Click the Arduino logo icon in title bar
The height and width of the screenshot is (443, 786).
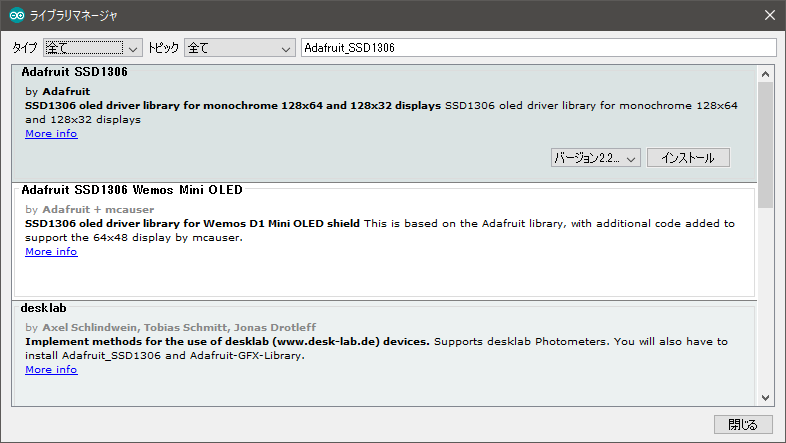17,16
